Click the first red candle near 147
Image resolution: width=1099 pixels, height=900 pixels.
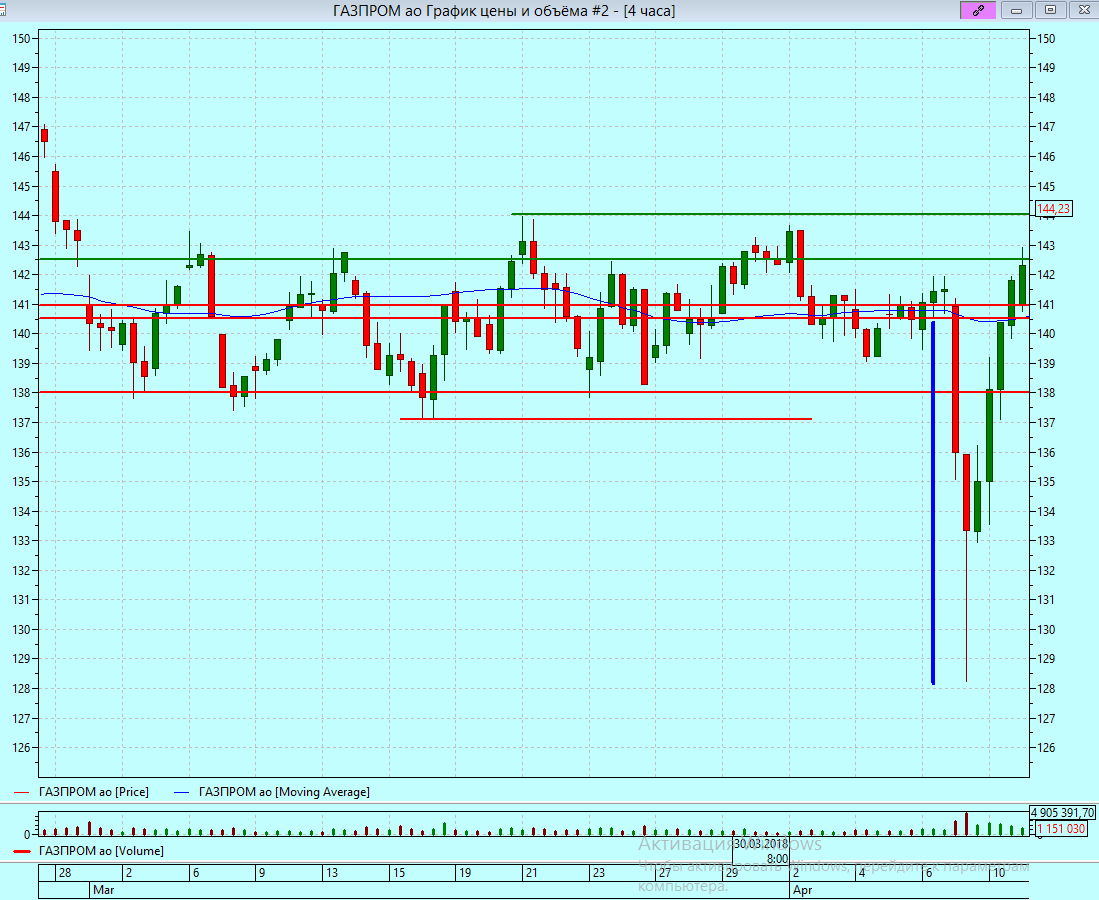pos(45,135)
